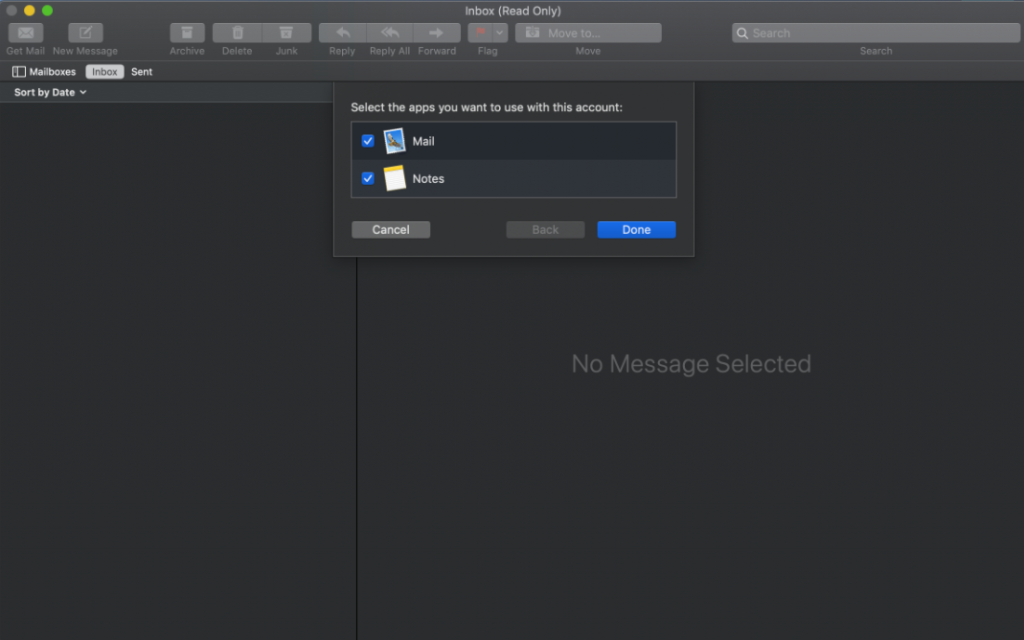Image resolution: width=1024 pixels, height=640 pixels.
Task: Compose with the New Message icon
Action: tap(85, 33)
